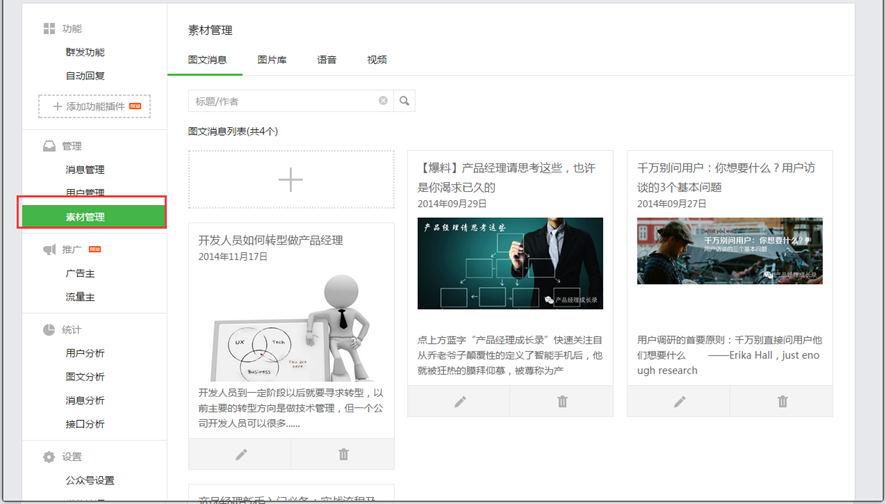
Task: Click the 功能 grid icon
Action: click(49, 28)
